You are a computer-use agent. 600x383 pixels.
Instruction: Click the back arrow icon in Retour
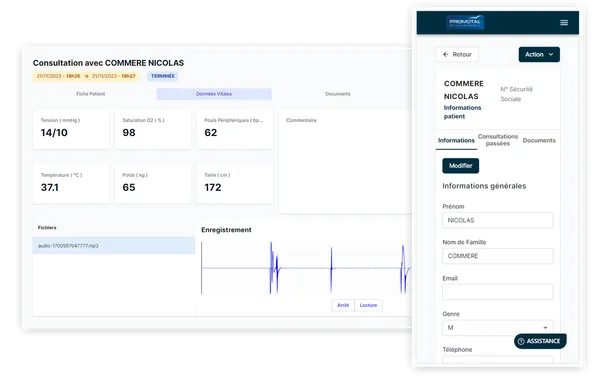(x=445, y=54)
